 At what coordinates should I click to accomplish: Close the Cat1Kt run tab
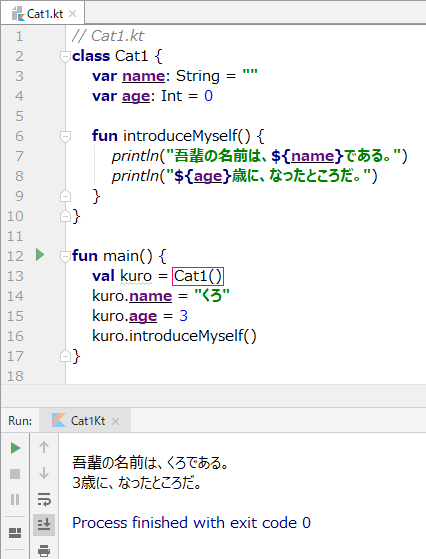(115, 422)
